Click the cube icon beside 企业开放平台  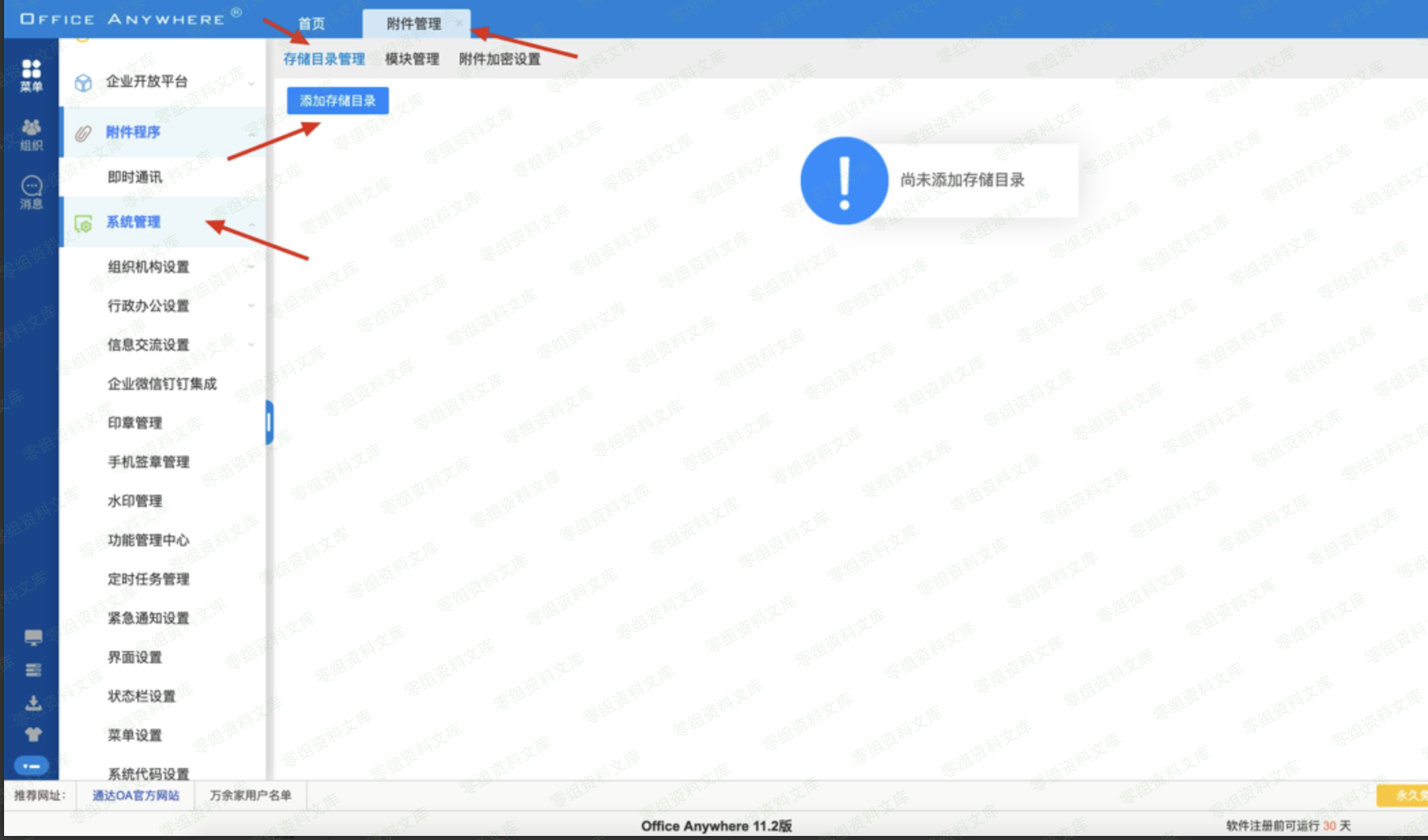tap(82, 82)
